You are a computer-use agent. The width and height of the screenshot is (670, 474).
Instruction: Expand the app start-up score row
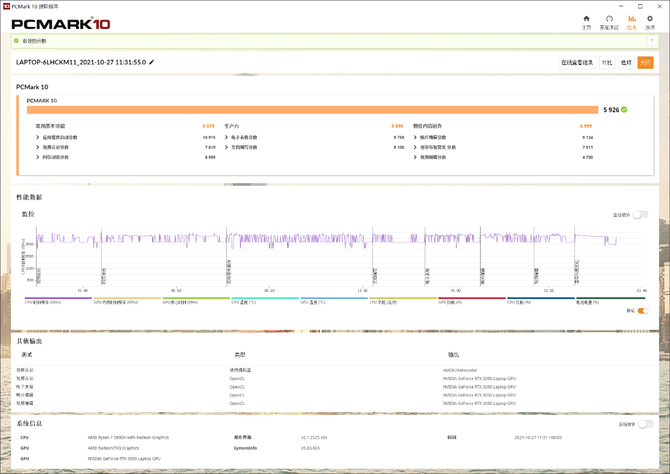tap(38, 137)
